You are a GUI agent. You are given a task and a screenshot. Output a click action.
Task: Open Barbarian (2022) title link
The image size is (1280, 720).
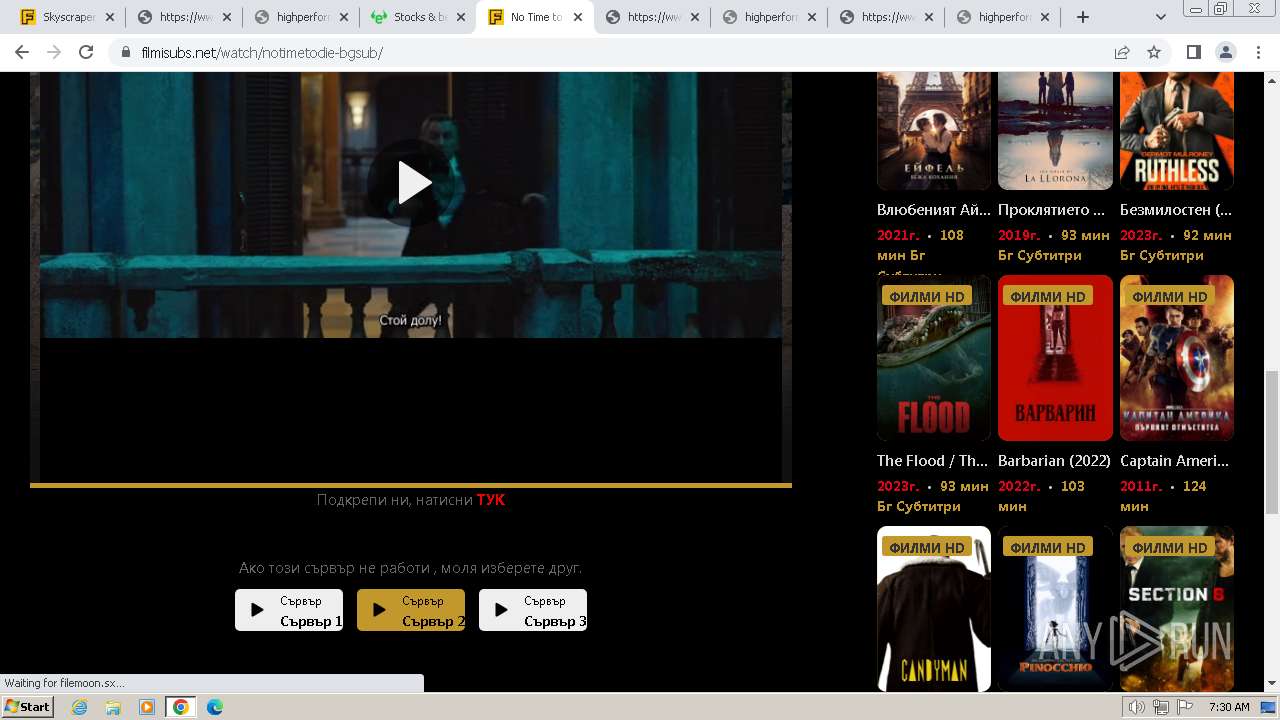point(1055,461)
